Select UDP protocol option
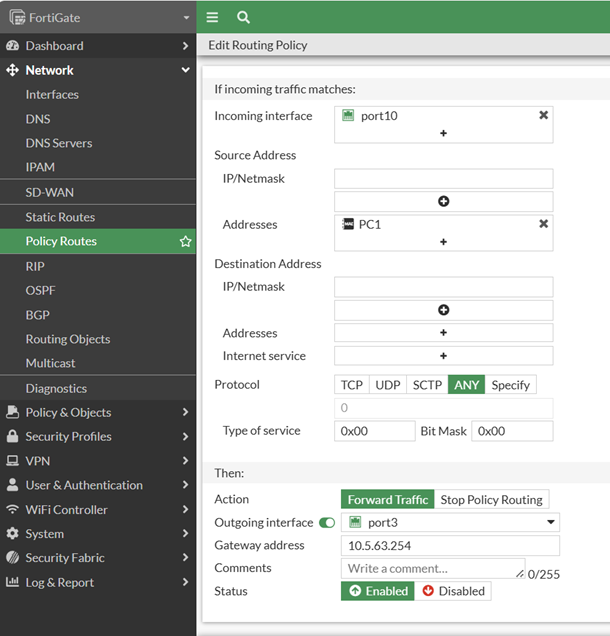 (x=387, y=385)
